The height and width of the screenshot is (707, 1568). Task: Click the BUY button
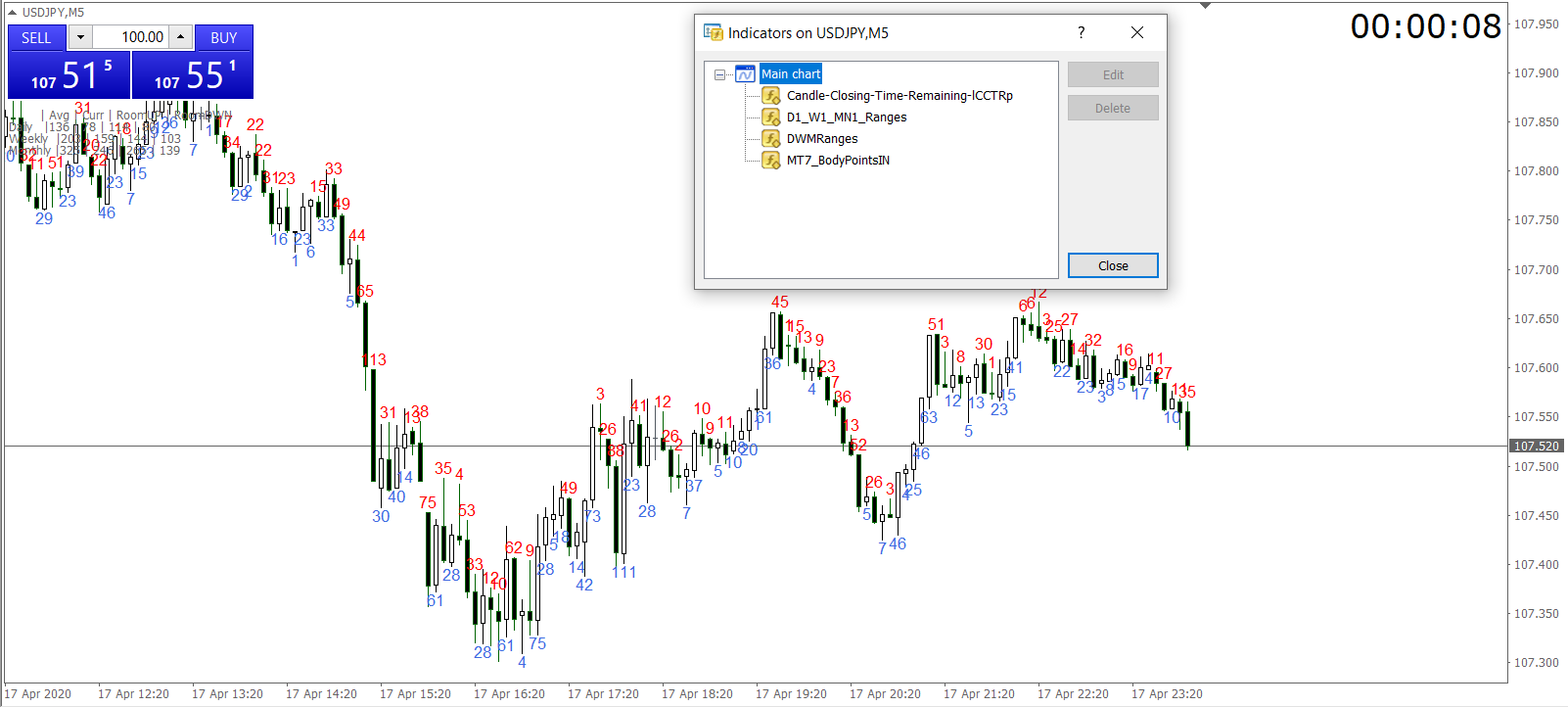pyautogui.click(x=224, y=37)
